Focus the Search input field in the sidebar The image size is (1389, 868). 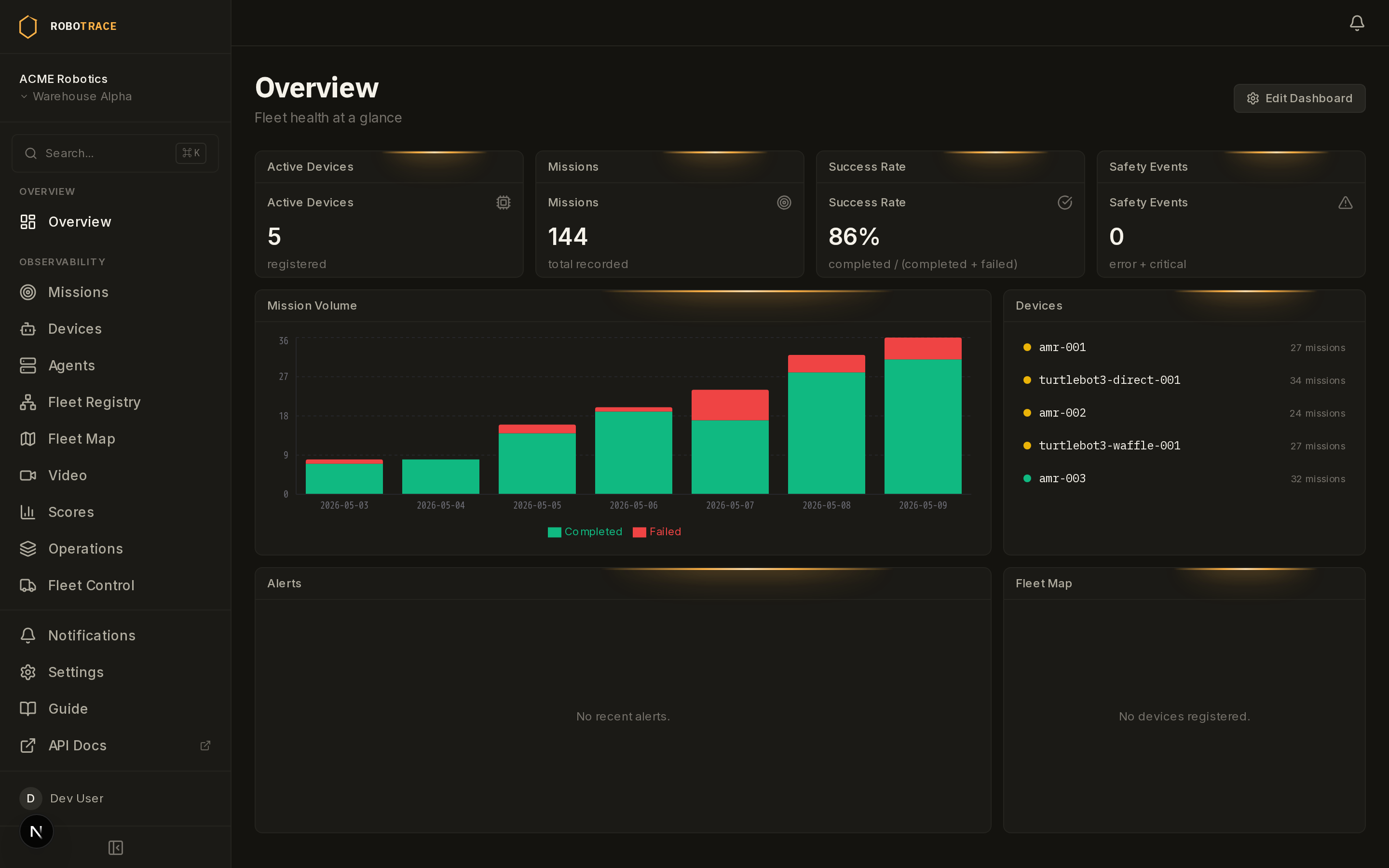tap(115, 153)
